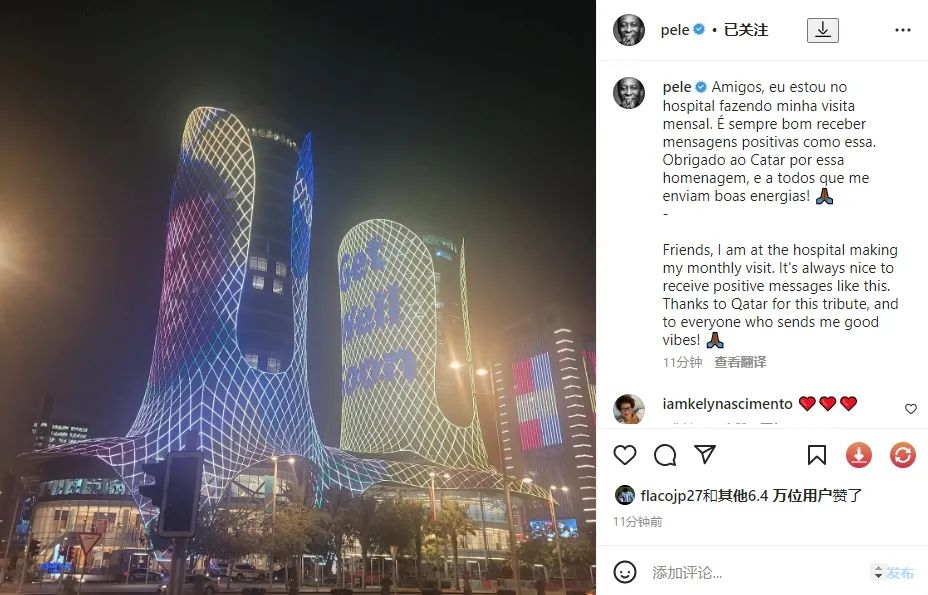Click the red download circle icon
This screenshot has height=595, width=928.
859,455
